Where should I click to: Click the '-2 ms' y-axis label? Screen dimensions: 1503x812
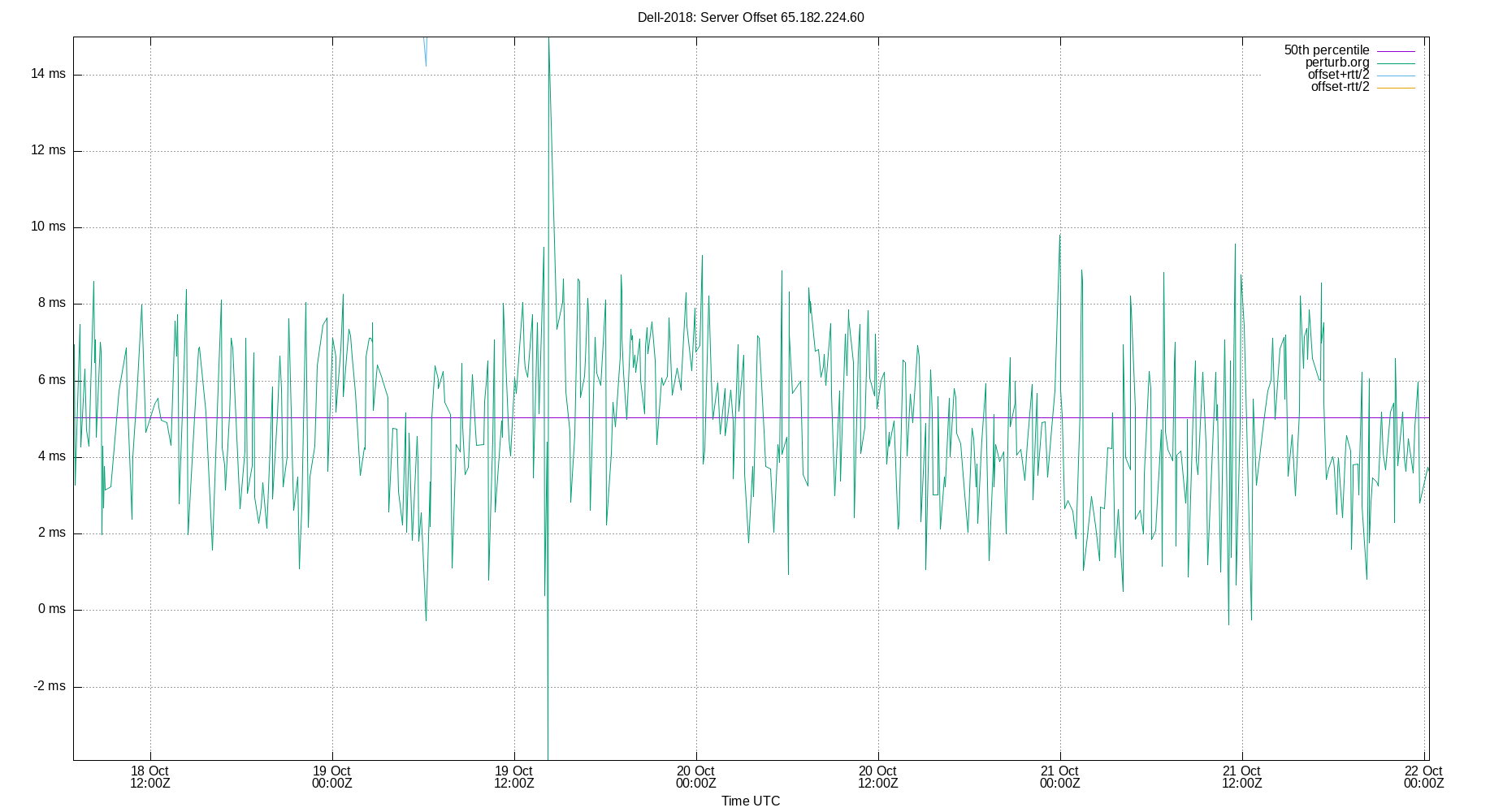50,686
